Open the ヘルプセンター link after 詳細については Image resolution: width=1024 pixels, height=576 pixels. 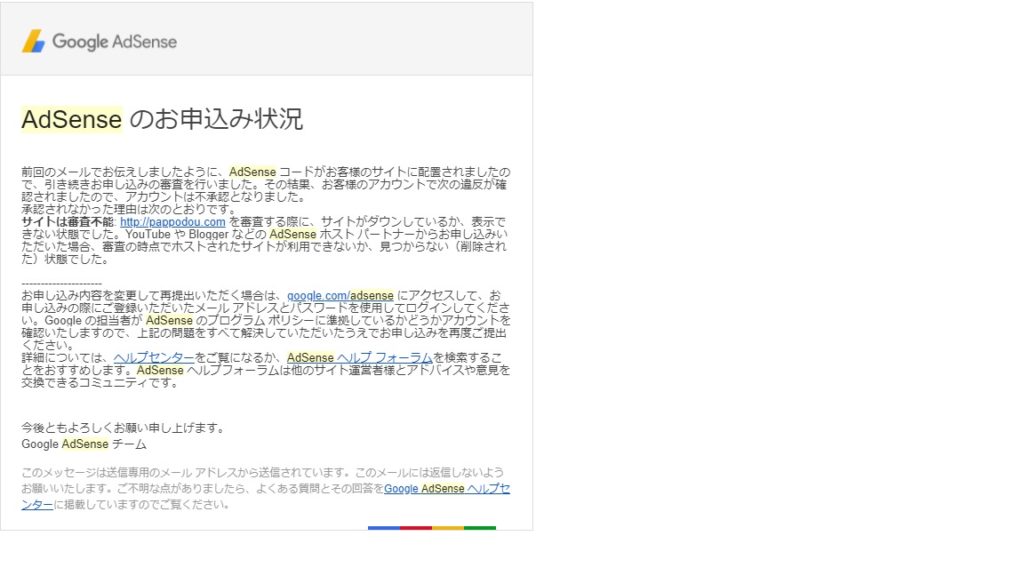[154, 358]
